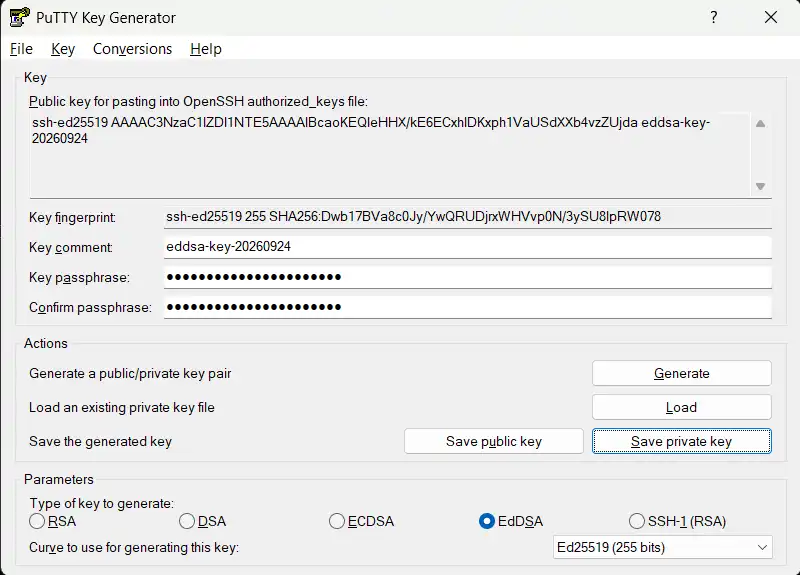Click the Generate button
Screen dimensions: 800x575
[x=682, y=373]
